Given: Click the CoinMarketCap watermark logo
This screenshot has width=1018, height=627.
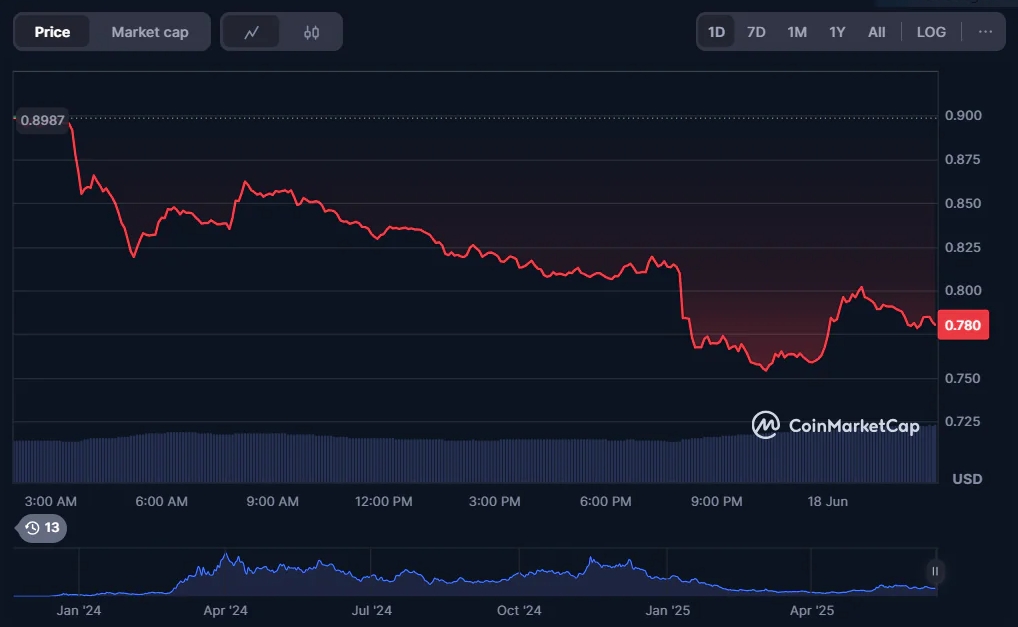Looking at the screenshot, I should (835, 425).
